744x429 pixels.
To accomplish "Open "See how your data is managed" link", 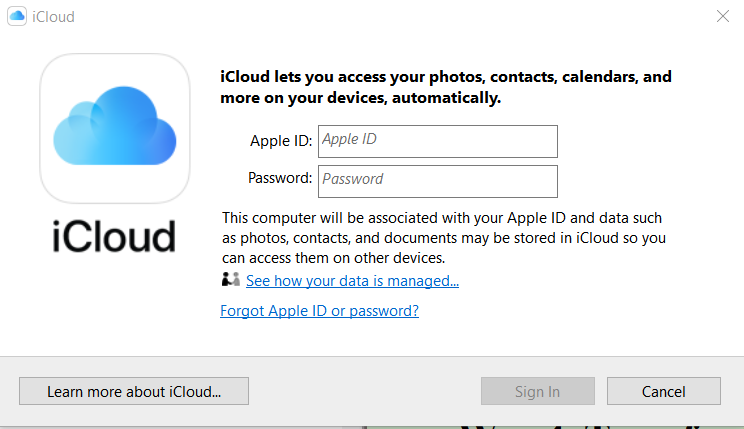I will tap(352, 281).
